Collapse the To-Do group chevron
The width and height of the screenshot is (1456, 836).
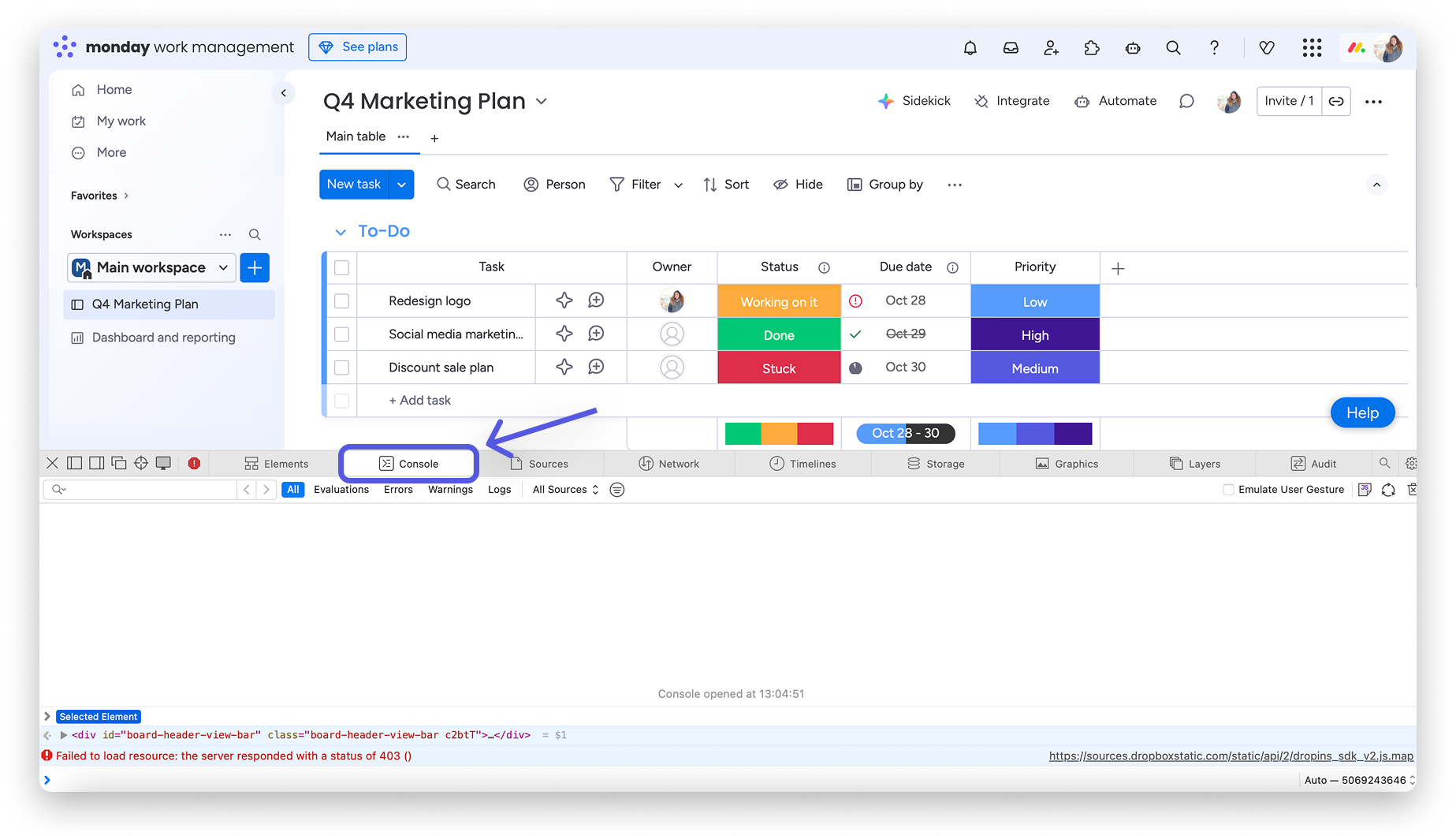point(341,232)
